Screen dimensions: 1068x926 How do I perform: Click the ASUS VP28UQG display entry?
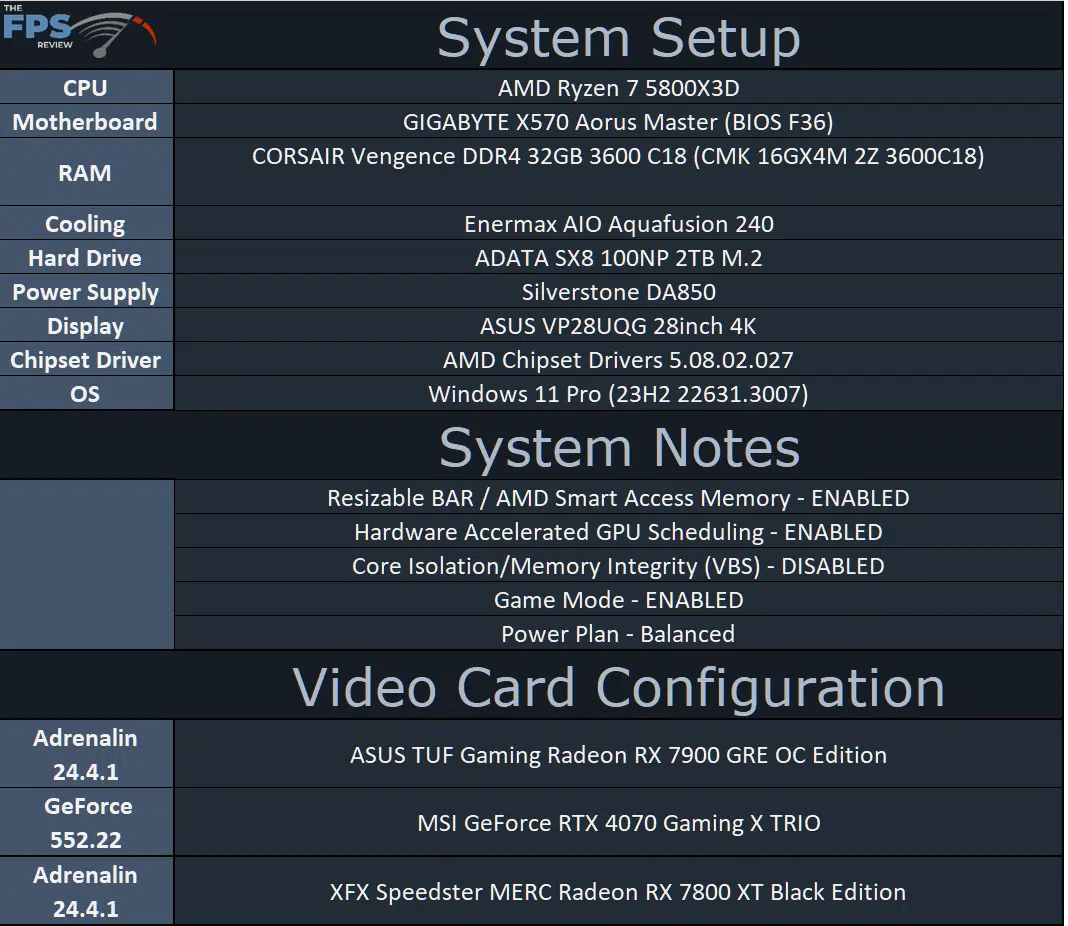[618, 326]
